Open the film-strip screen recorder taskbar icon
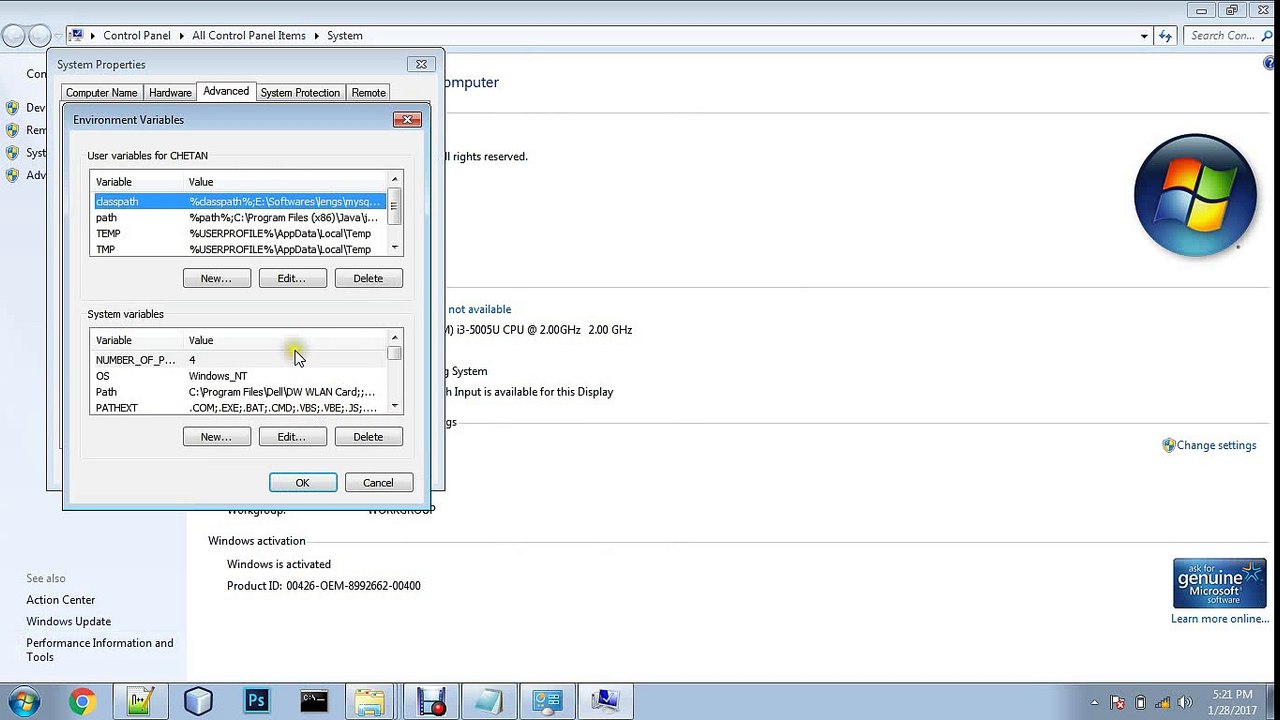1280x720 pixels. (x=431, y=702)
